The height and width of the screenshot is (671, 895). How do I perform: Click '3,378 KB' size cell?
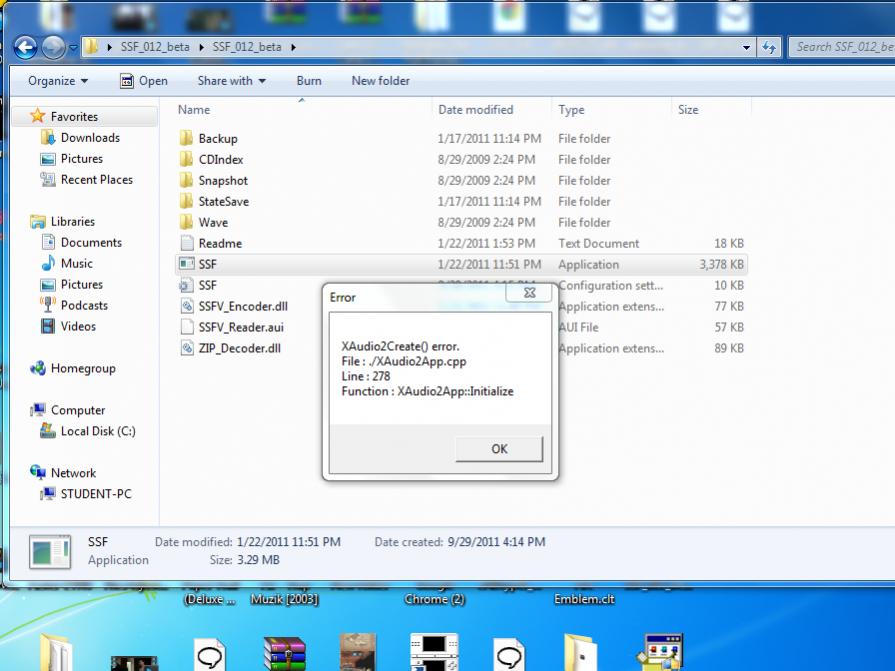coord(721,264)
